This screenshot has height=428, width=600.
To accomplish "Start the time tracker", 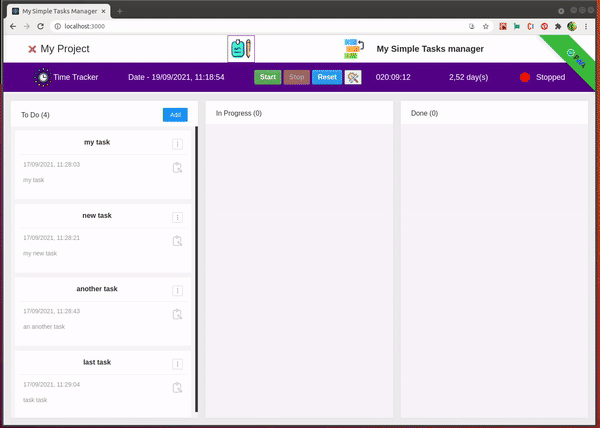I will click(268, 77).
